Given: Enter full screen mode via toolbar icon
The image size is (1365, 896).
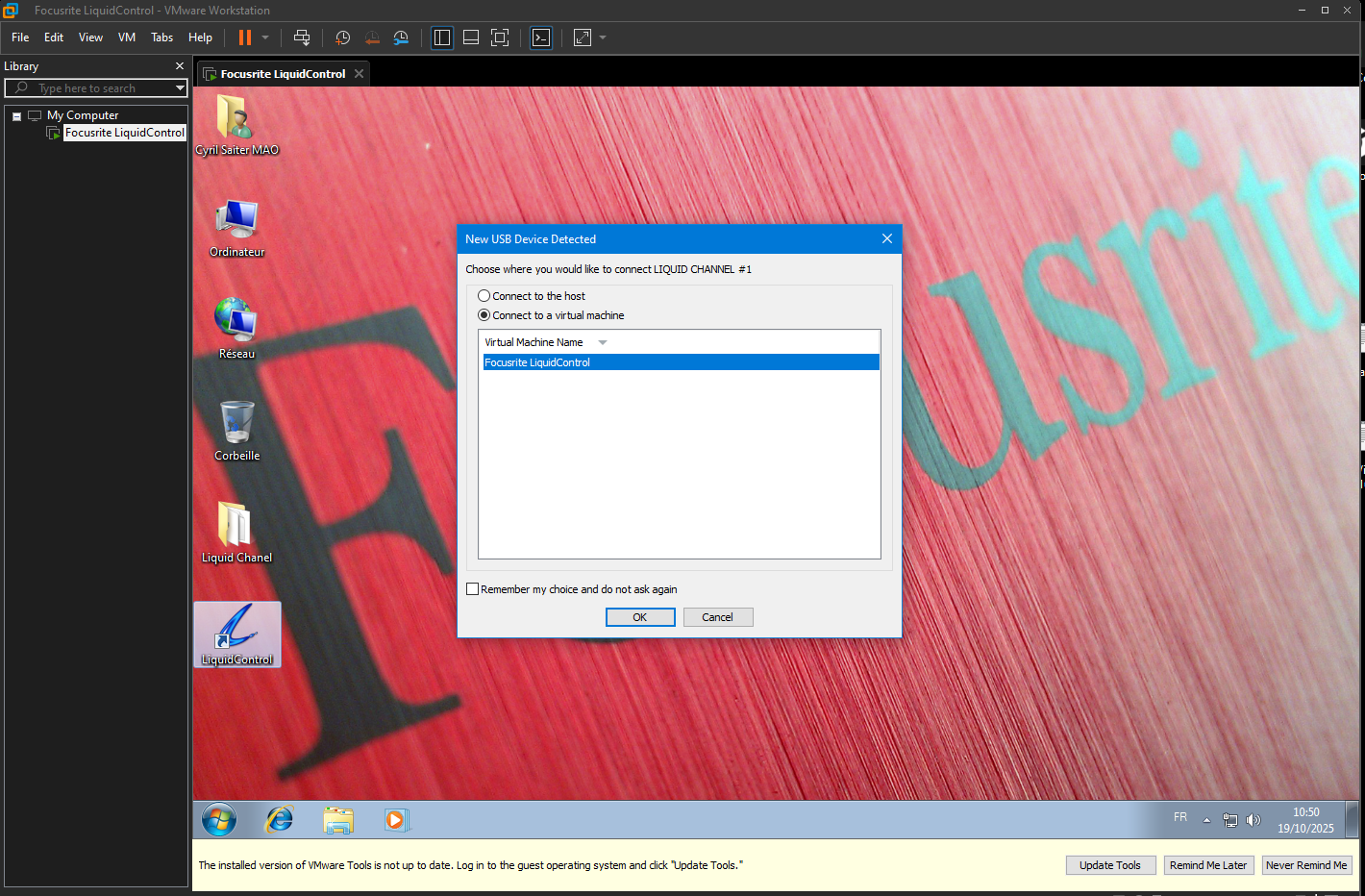Looking at the screenshot, I should tap(500, 37).
